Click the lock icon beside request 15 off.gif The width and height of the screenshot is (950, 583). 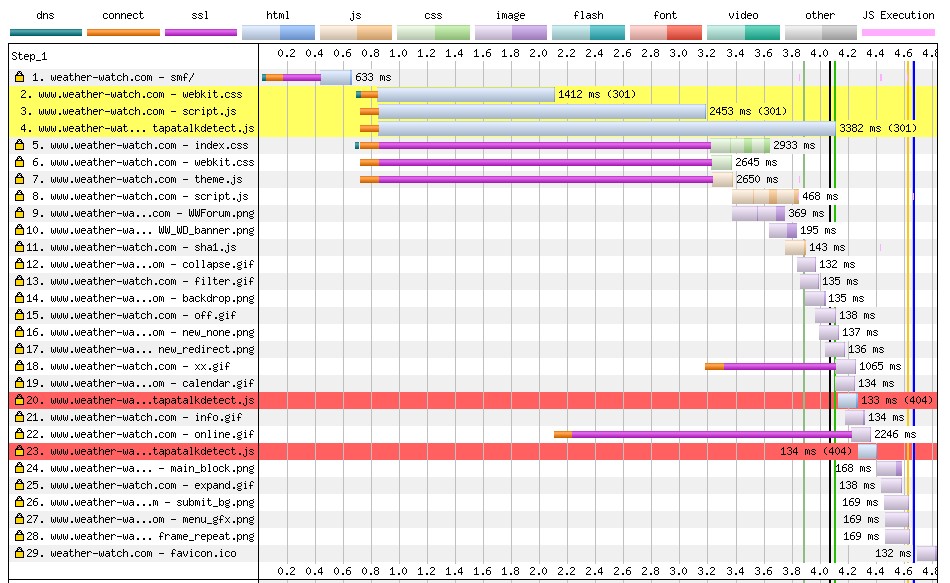19,315
